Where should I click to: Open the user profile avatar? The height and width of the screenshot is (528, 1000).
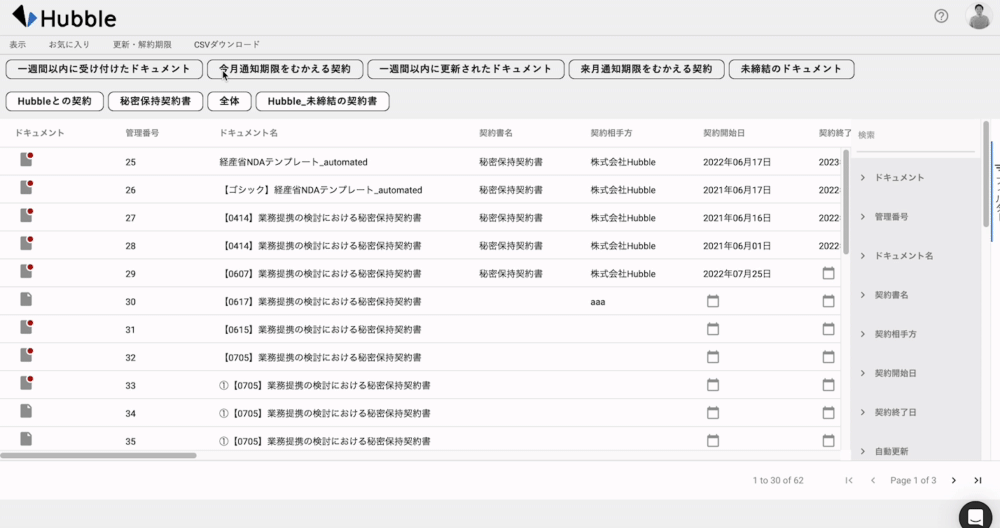(x=979, y=16)
